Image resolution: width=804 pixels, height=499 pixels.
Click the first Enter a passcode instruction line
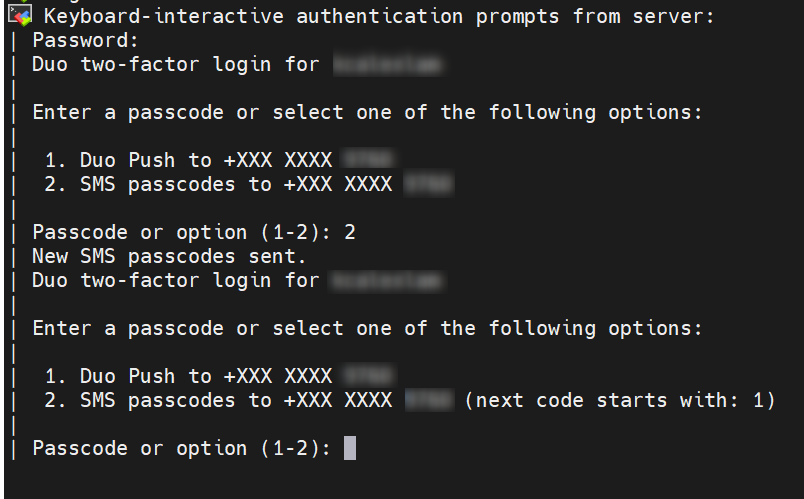click(x=367, y=113)
